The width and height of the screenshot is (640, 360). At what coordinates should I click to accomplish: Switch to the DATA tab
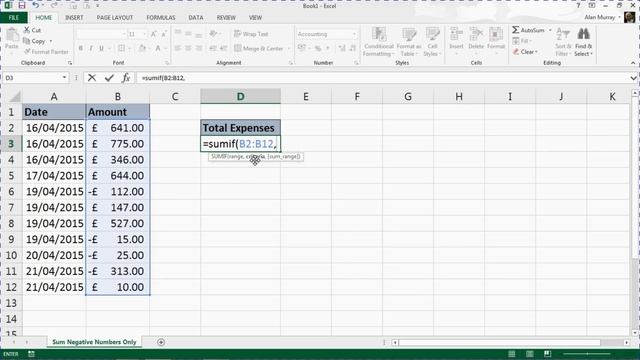(x=196, y=18)
